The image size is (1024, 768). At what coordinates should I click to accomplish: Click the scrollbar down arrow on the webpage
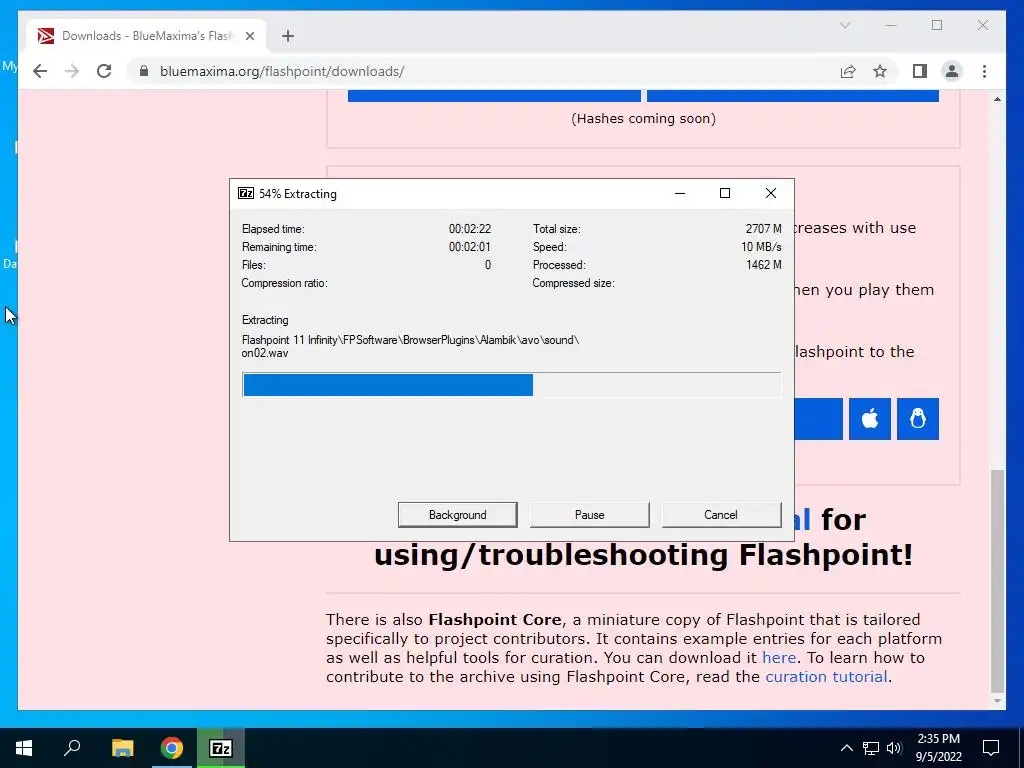tap(997, 701)
